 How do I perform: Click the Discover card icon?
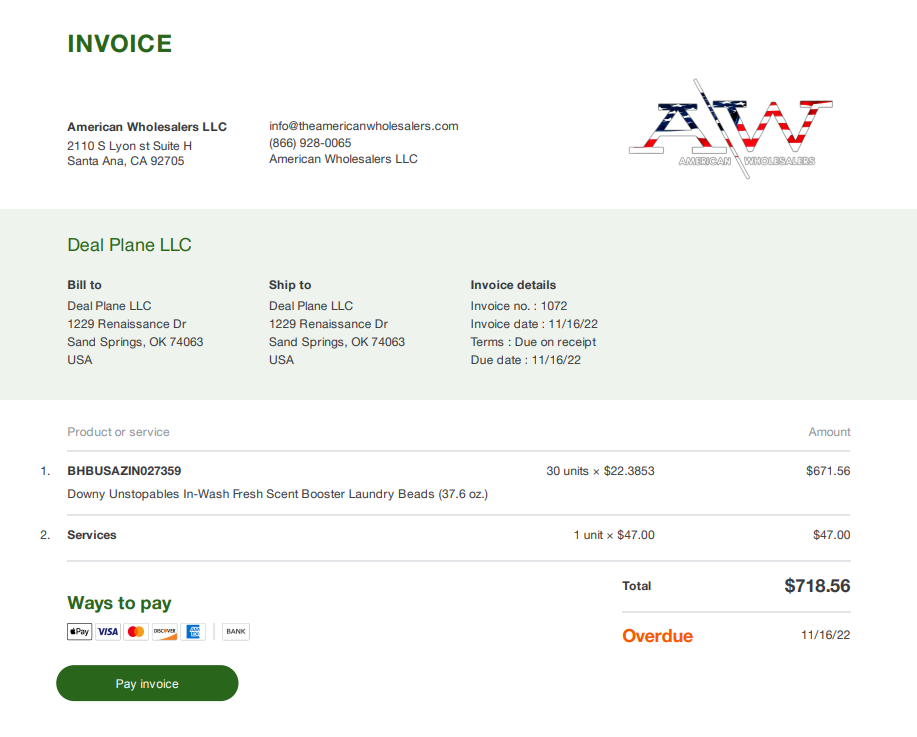165,632
